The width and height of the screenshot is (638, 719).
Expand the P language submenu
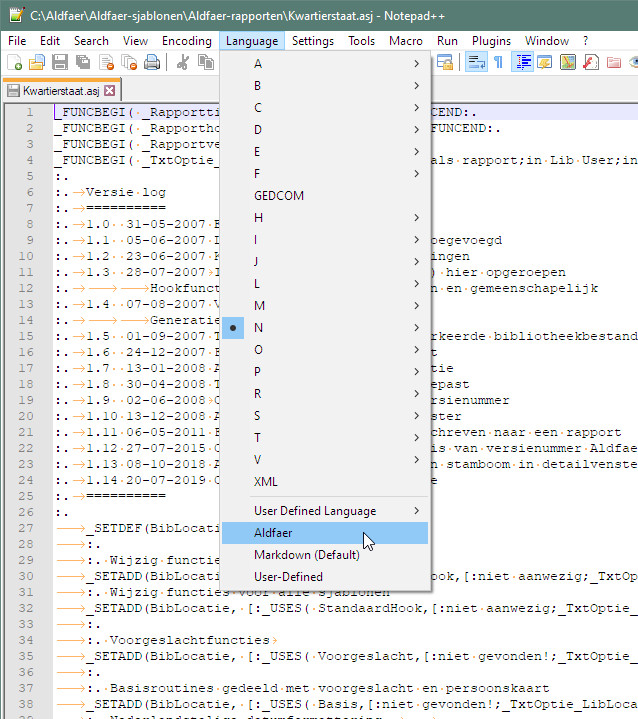325,372
